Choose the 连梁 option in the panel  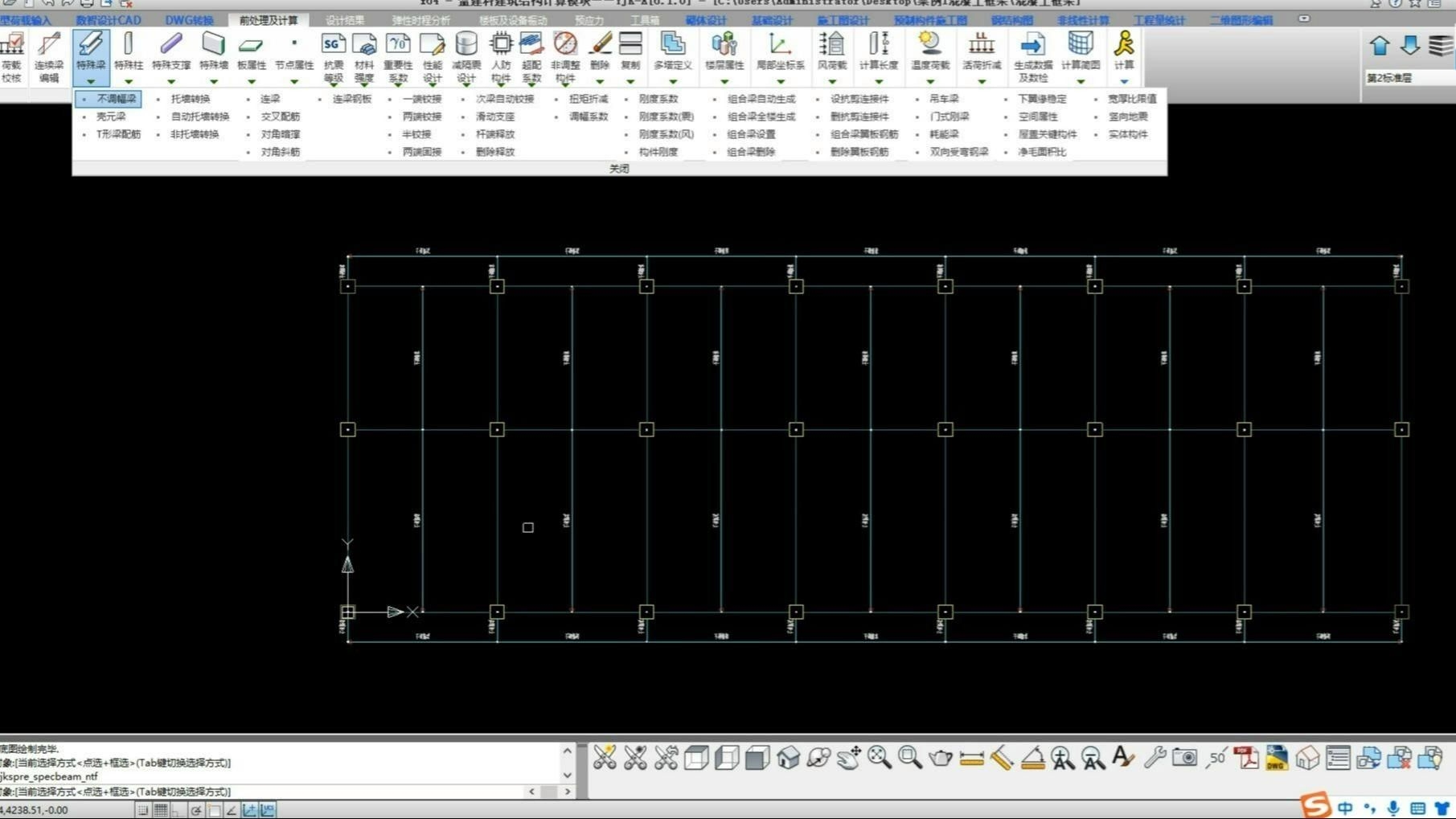[270, 99]
